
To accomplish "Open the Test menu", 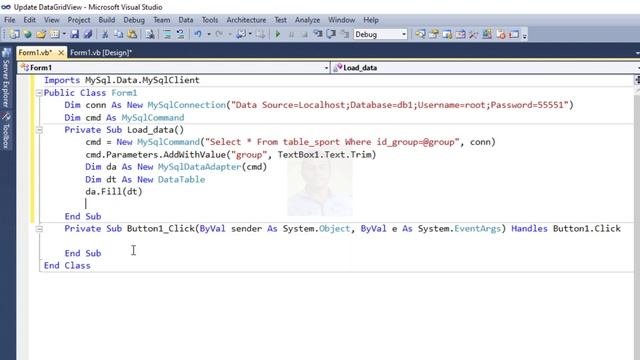I will click(x=280, y=20).
